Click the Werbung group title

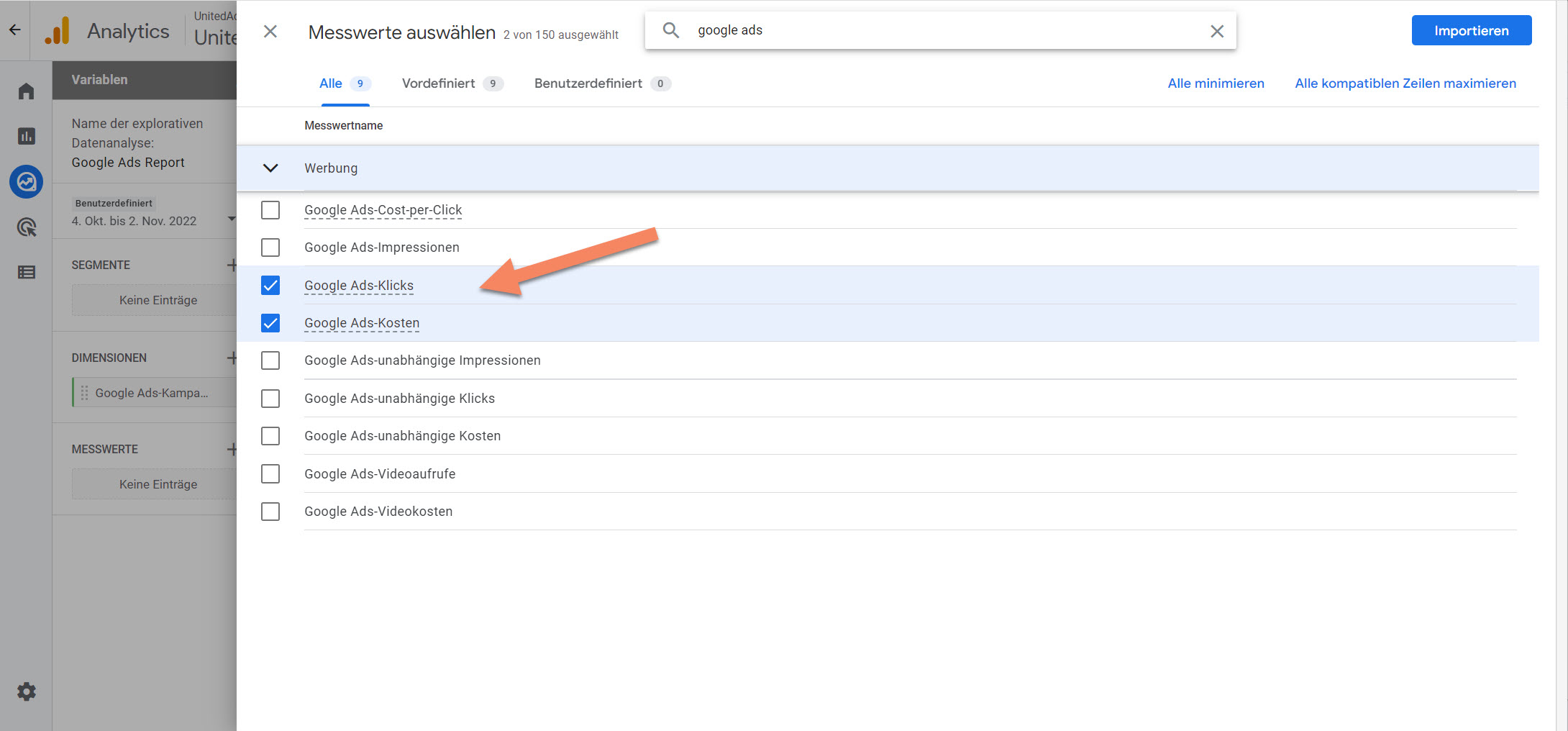click(331, 168)
